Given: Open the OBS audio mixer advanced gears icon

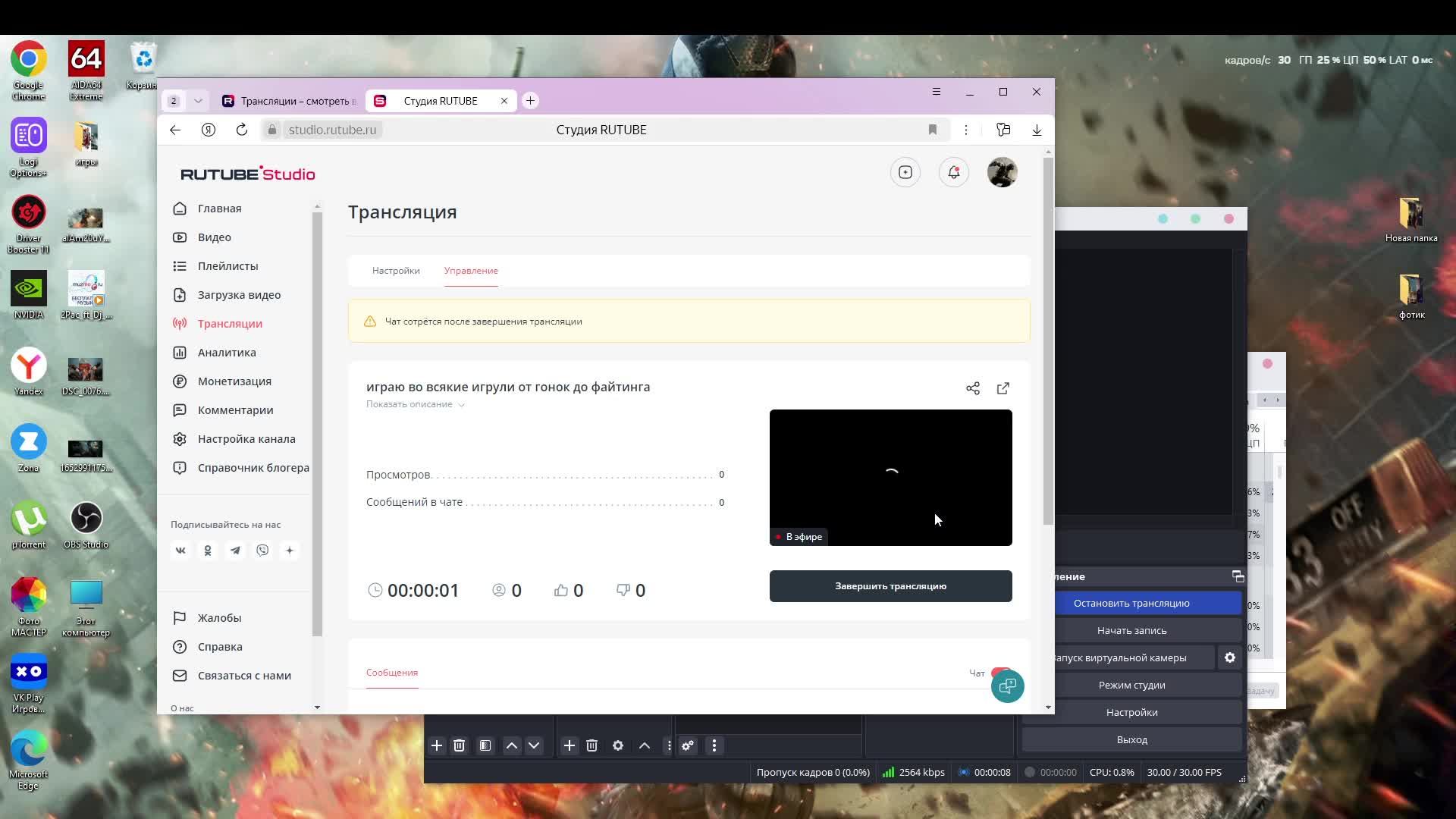Looking at the screenshot, I should point(688,746).
